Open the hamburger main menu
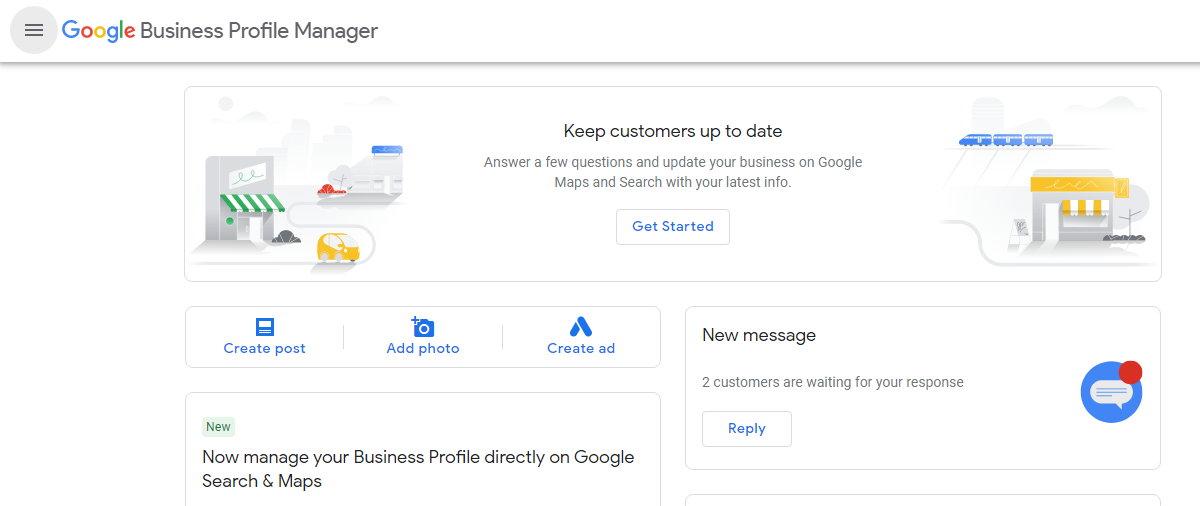 click(34, 30)
